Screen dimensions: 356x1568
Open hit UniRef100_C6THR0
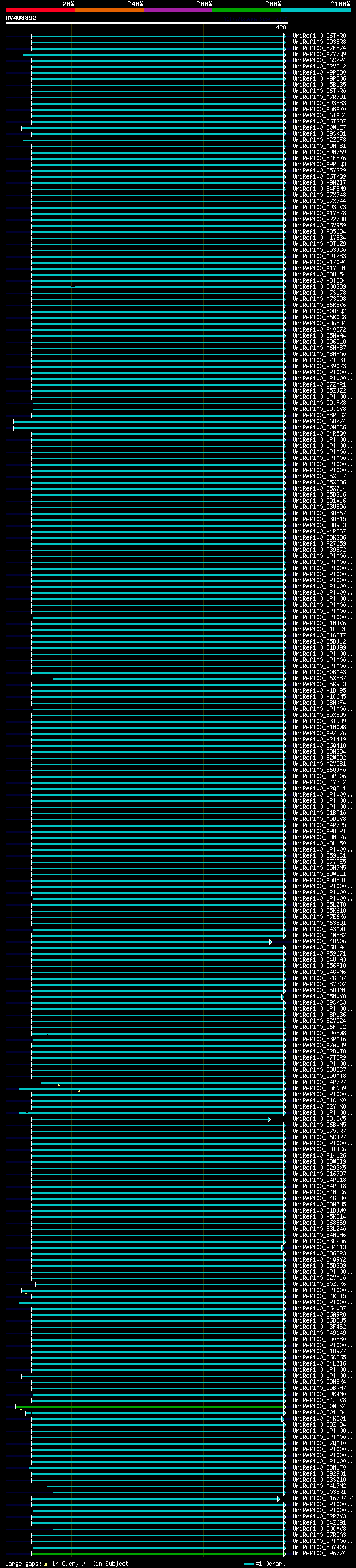(319, 36)
